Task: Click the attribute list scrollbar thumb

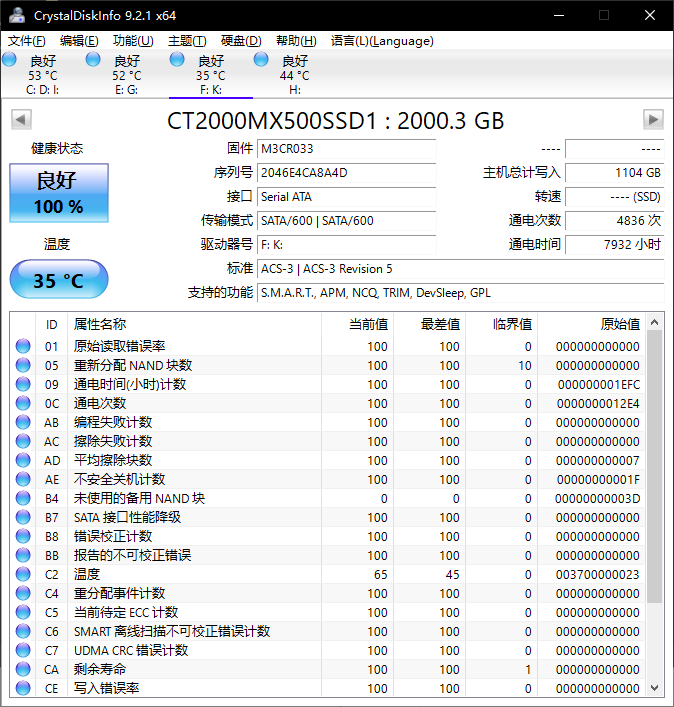Action: pos(655,466)
